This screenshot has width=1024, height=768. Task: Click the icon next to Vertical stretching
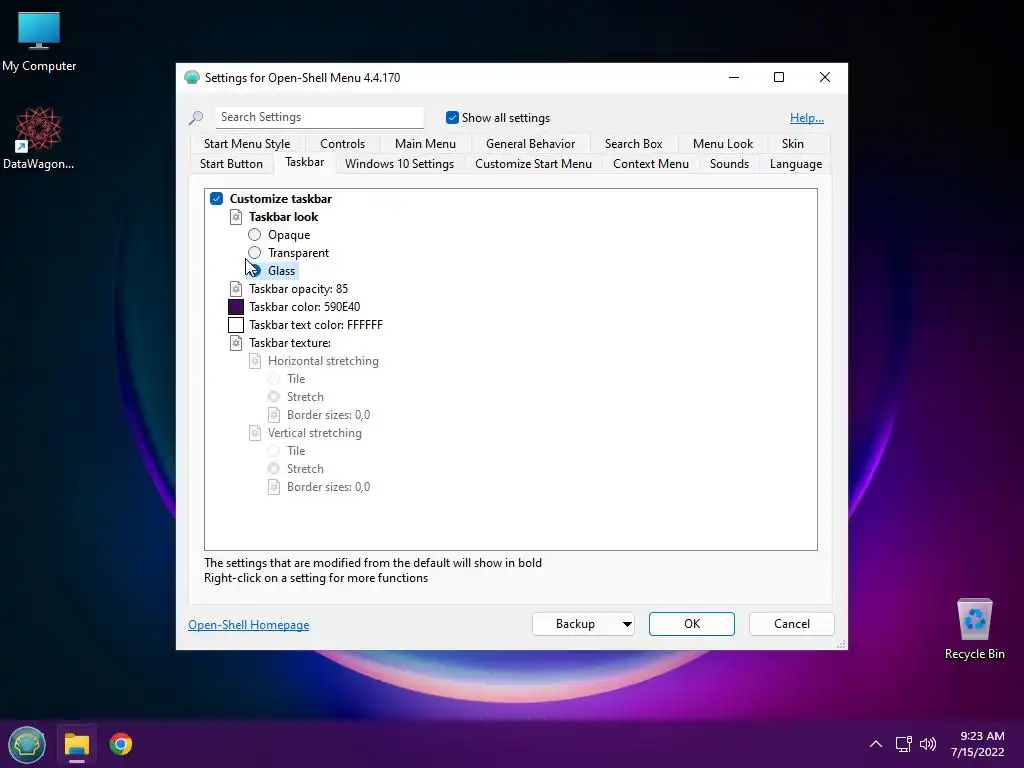tap(255, 433)
